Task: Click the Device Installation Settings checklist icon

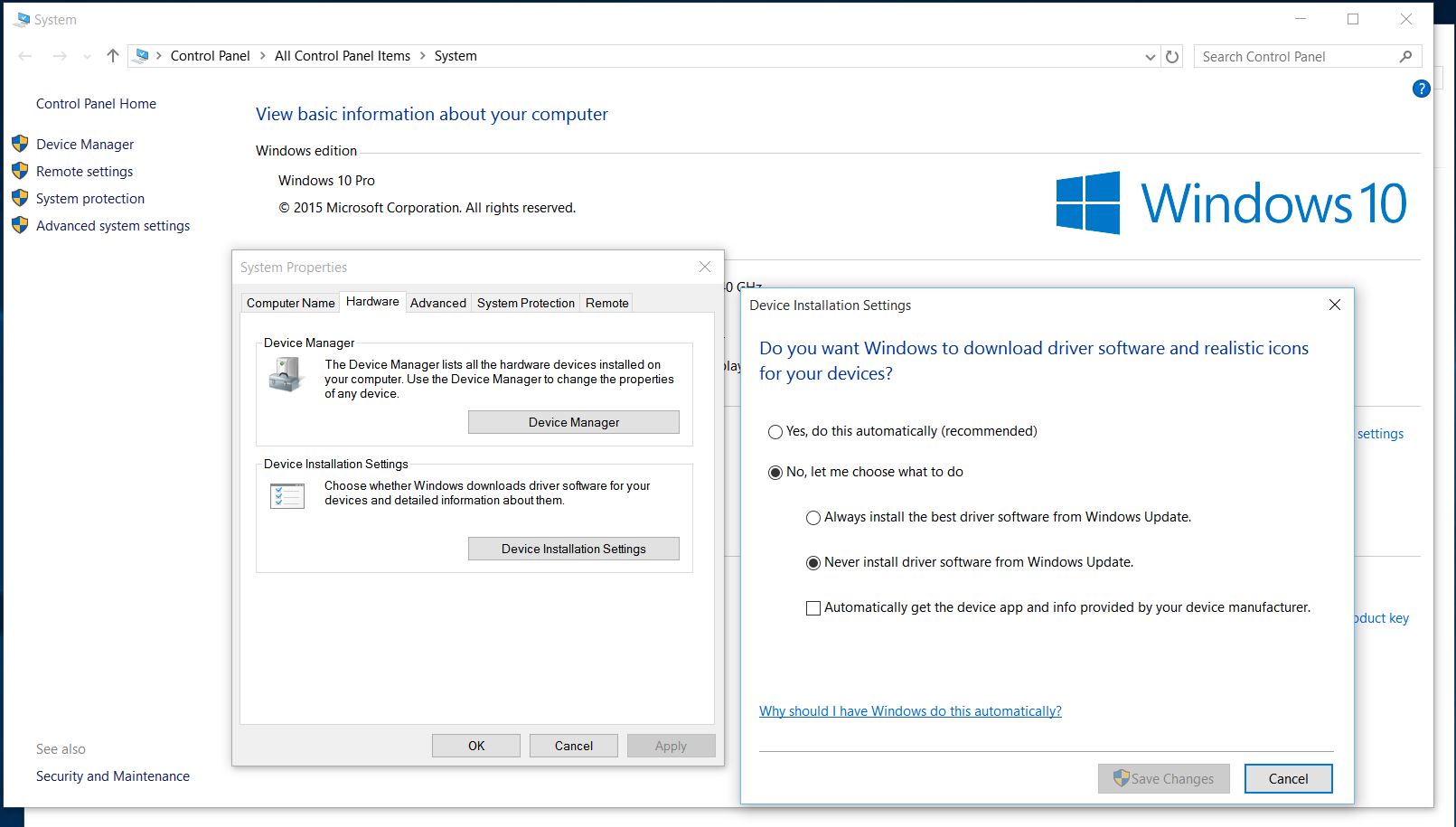Action: (x=287, y=495)
